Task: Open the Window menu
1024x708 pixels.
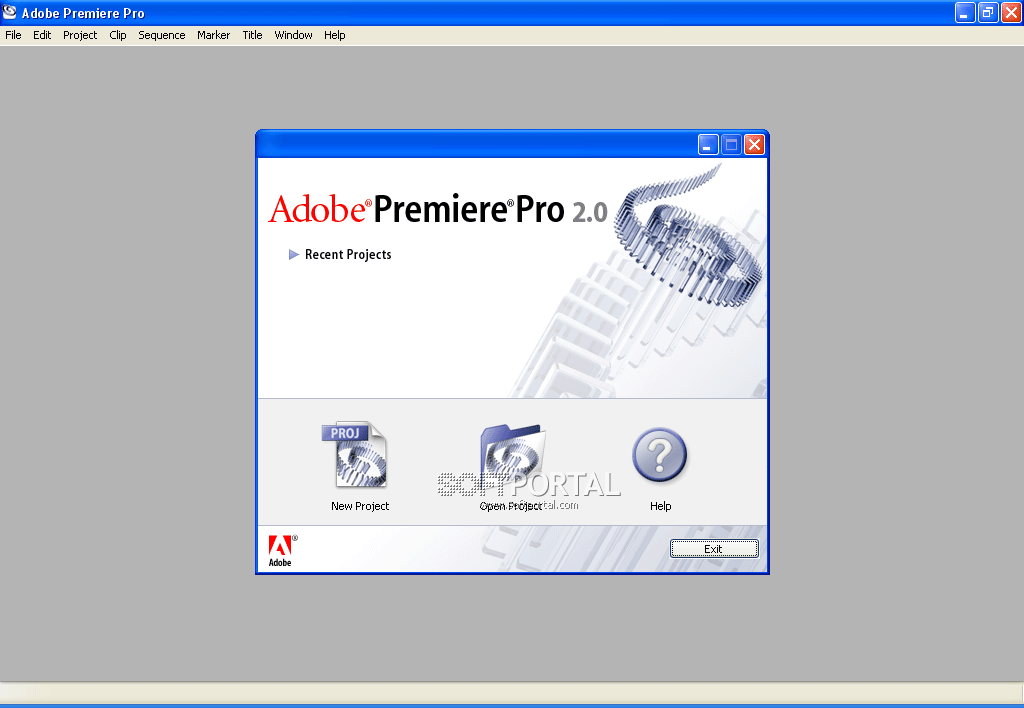Action: click(293, 35)
